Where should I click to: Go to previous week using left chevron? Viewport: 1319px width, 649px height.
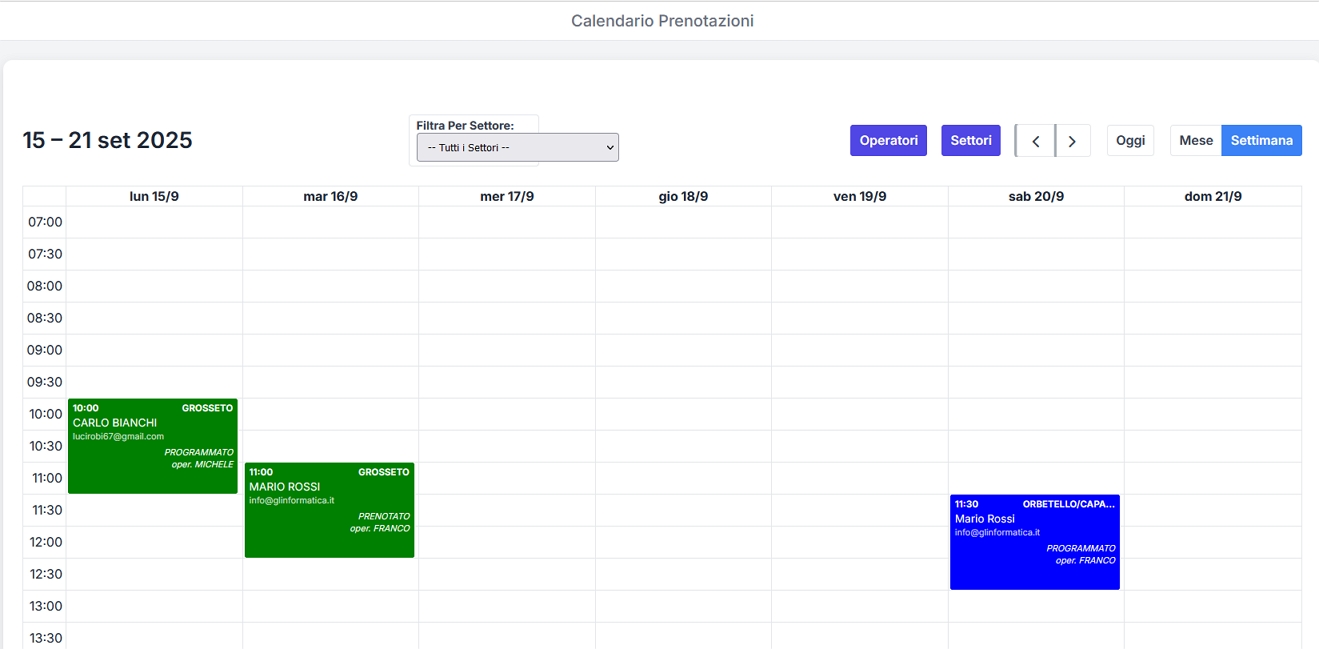coord(1036,141)
